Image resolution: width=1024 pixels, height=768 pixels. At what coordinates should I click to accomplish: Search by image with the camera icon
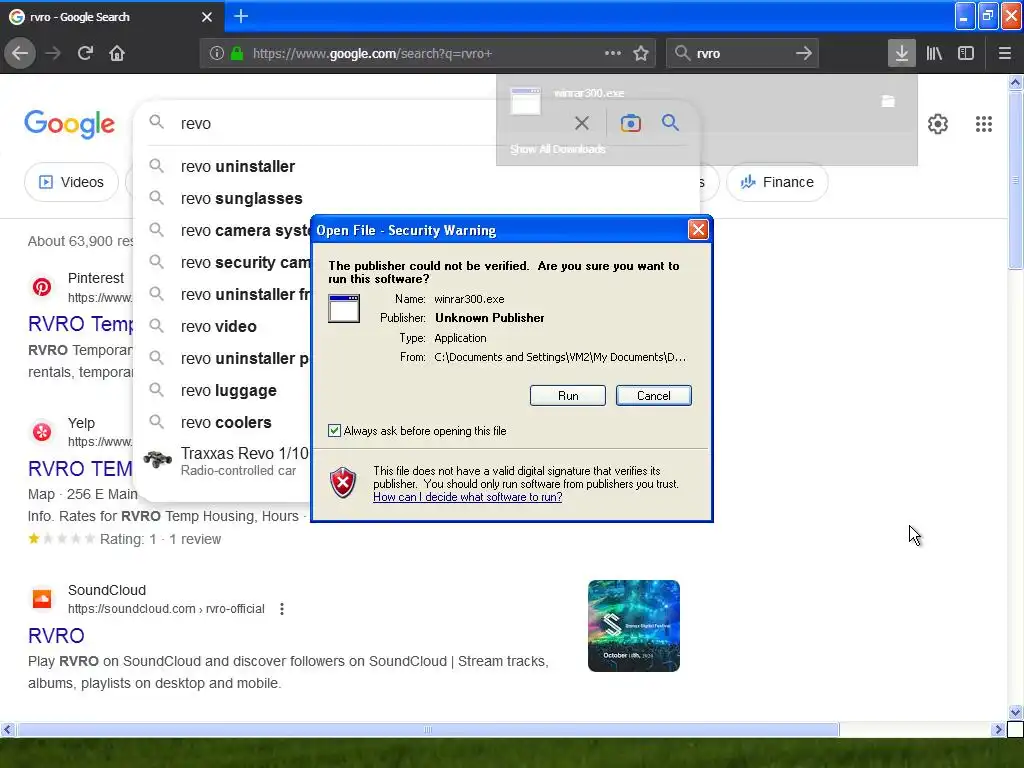630,123
